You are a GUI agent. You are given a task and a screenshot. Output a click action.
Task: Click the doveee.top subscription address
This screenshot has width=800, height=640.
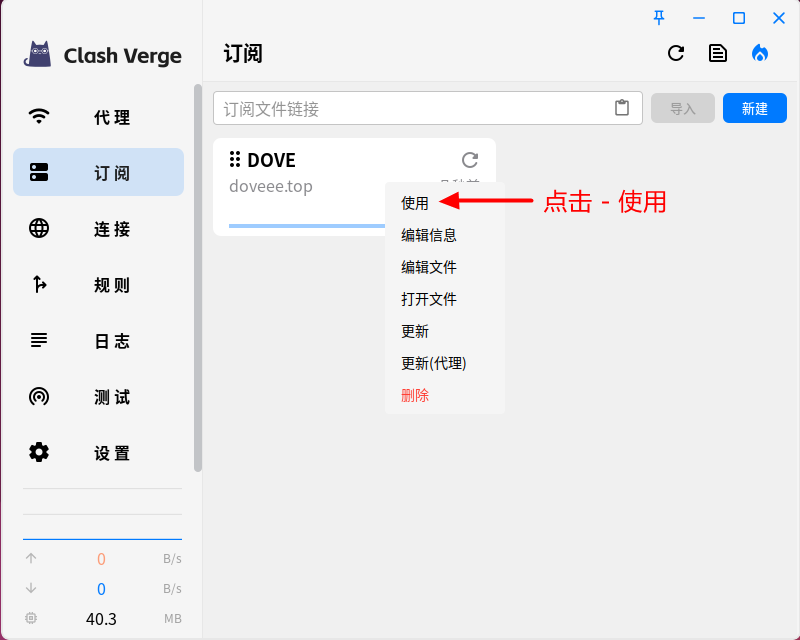click(x=270, y=186)
